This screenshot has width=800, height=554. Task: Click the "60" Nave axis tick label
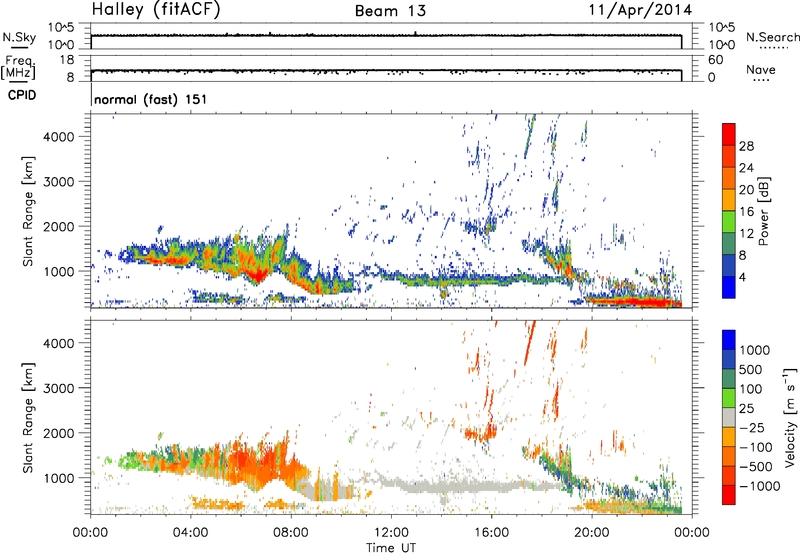pos(716,60)
